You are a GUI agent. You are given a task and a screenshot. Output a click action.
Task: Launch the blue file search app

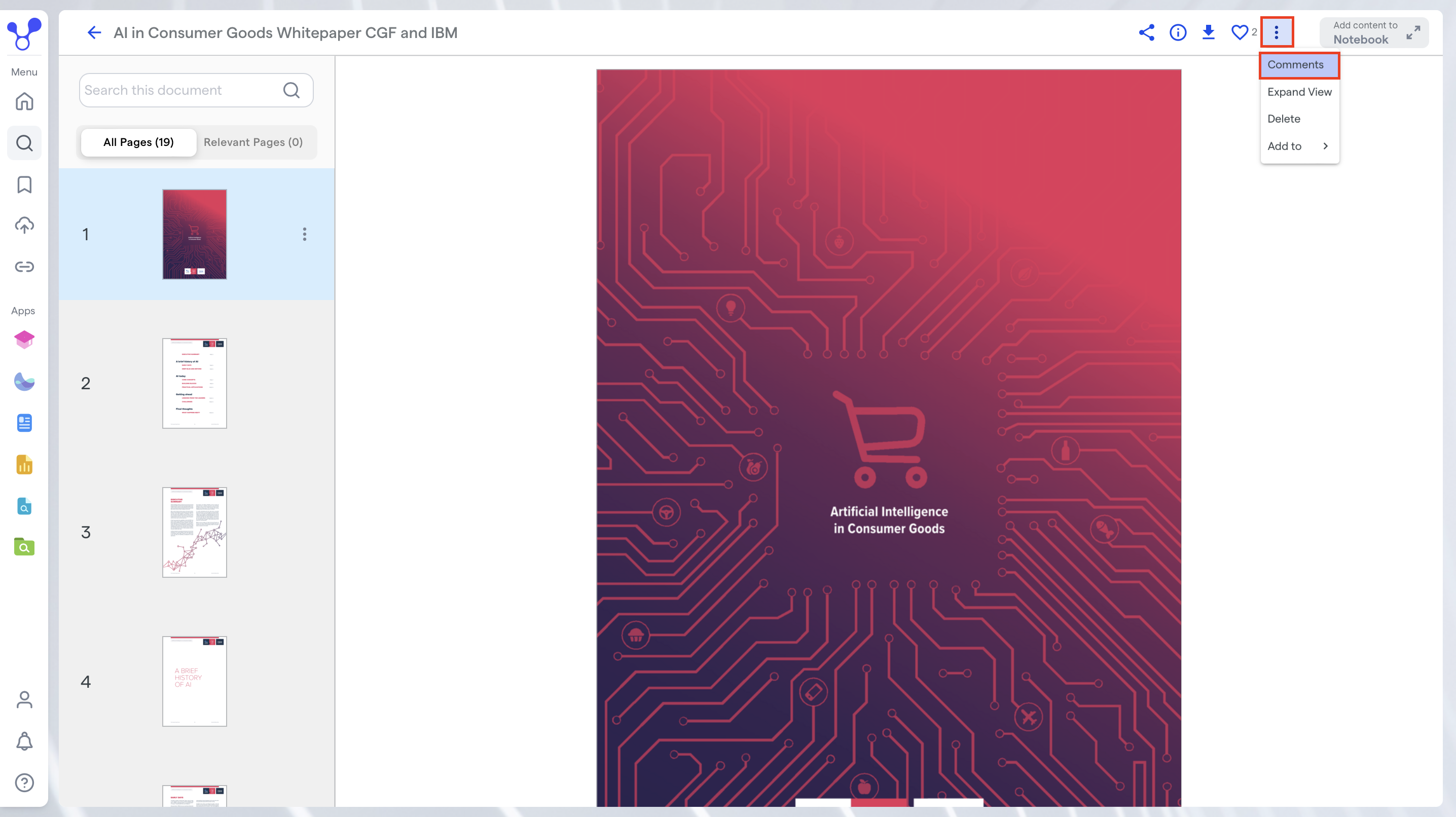[24, 506]
